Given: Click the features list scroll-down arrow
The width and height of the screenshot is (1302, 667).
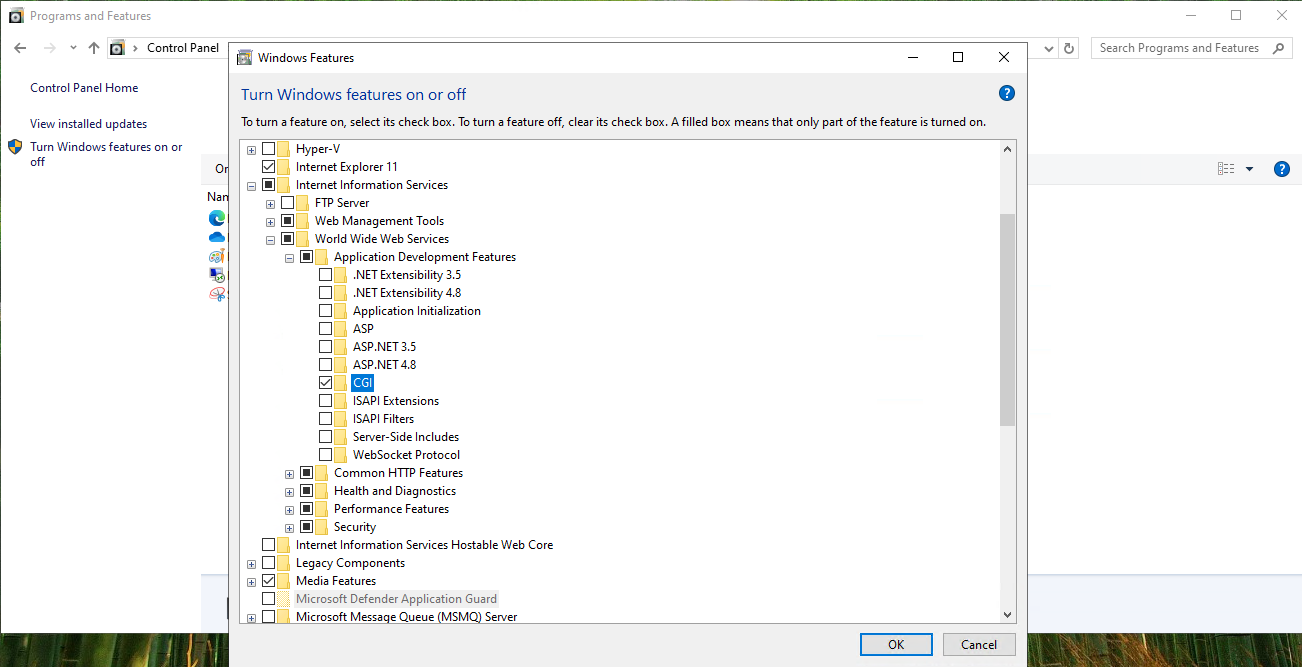Looking at the screenshot, I should coord(1007,615).
